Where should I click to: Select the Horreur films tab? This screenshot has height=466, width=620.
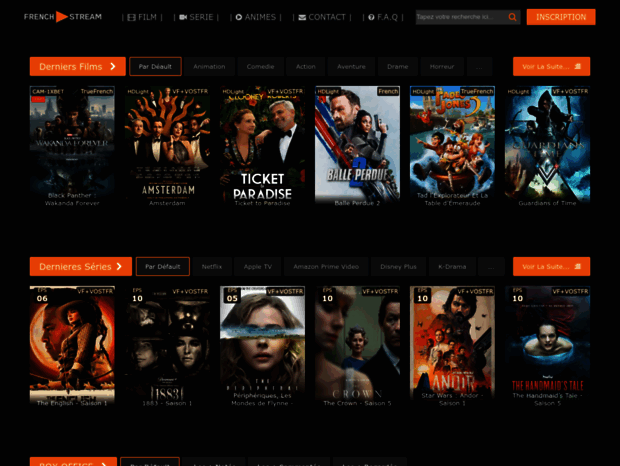click(x=441, y=67)
